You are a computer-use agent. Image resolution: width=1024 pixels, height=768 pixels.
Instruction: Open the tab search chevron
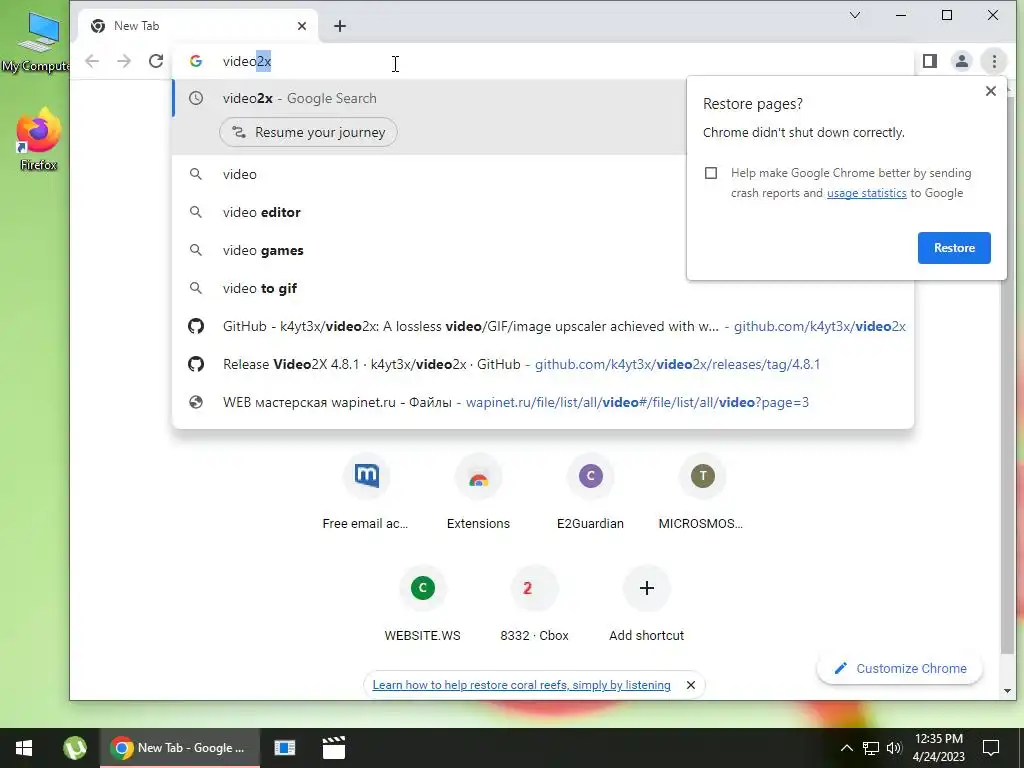855,15
